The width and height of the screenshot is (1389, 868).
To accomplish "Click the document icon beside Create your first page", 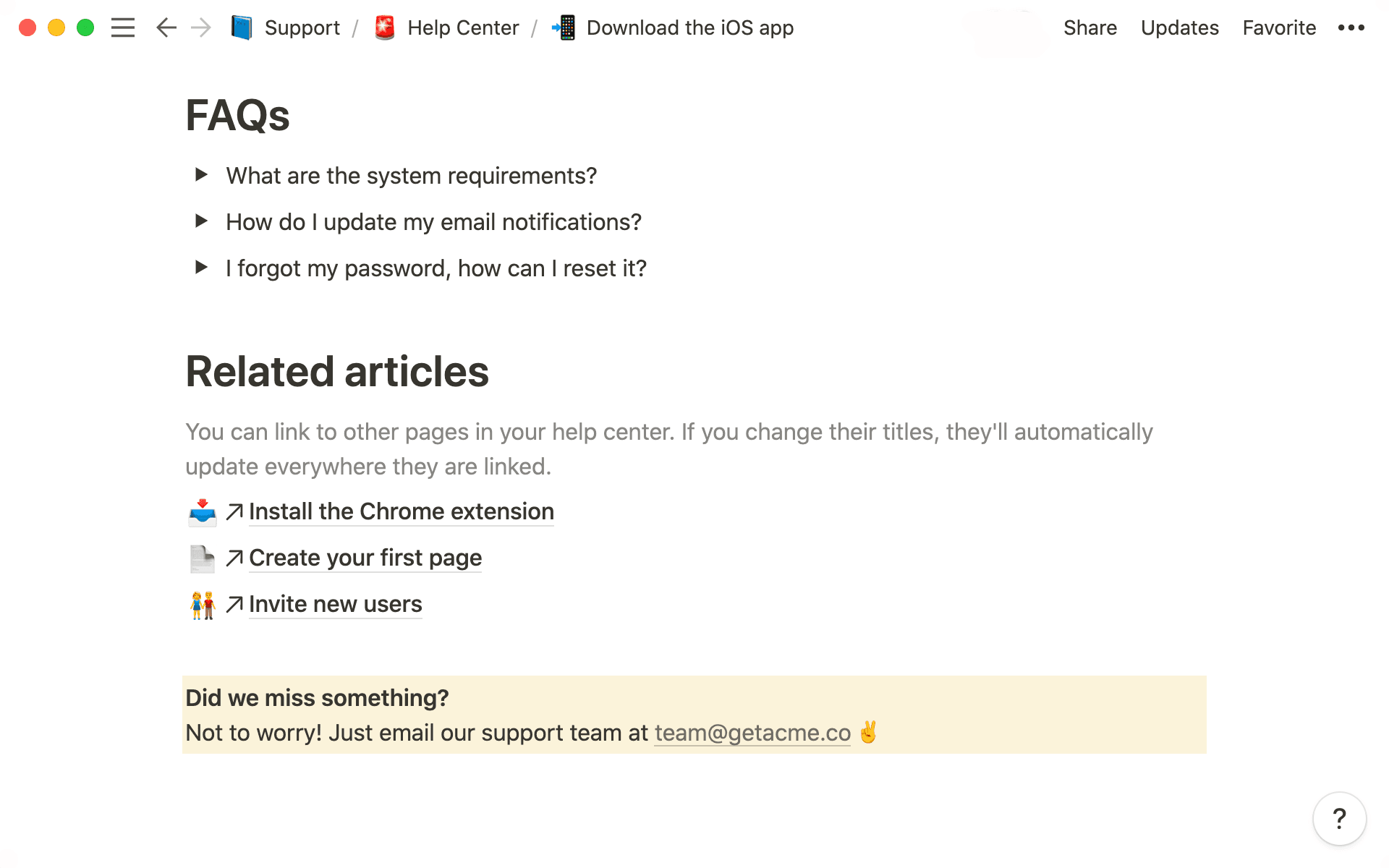I will [x=203, y=558].
